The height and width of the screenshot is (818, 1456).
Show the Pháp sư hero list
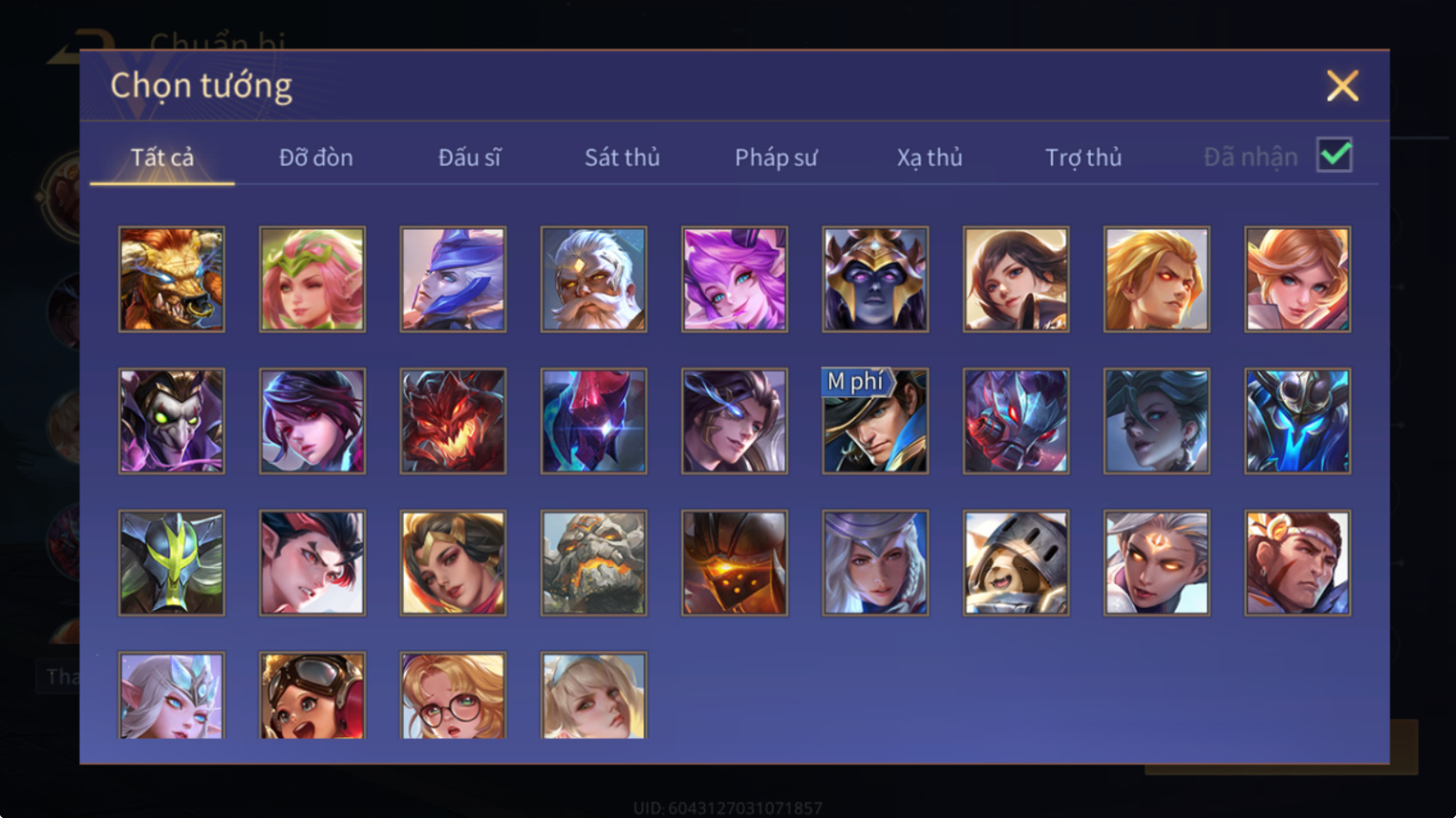(776, 157)
